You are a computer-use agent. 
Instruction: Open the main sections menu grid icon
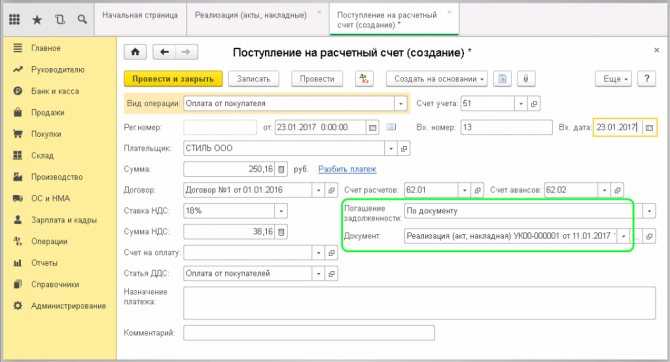(14, 19)
